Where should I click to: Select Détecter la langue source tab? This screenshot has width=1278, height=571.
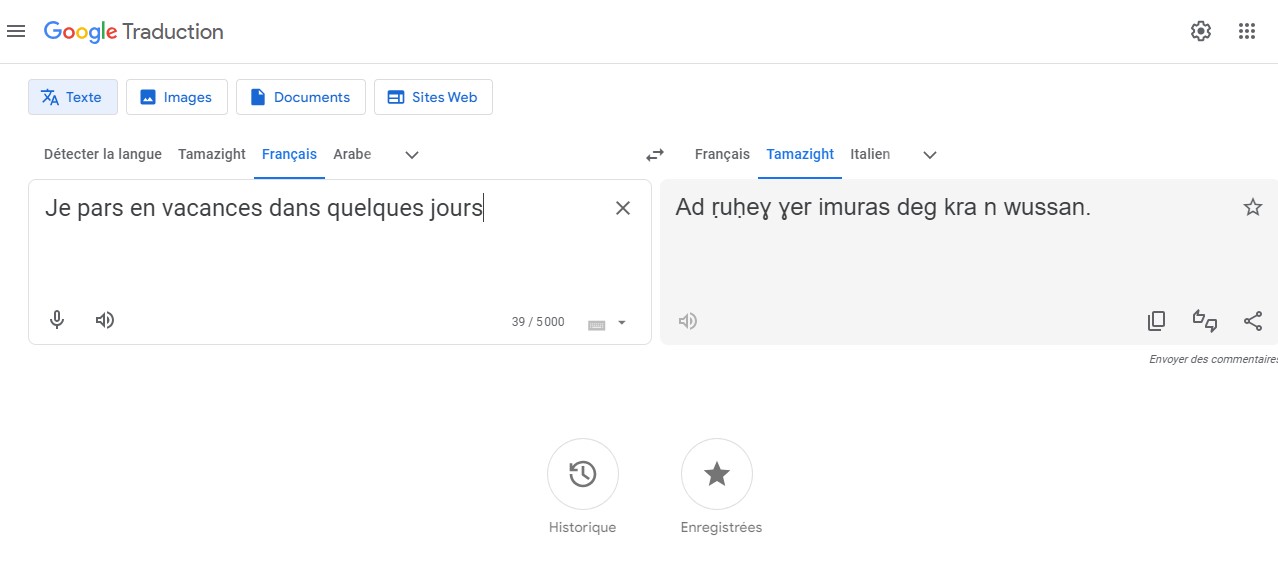(x=103, y=154)
